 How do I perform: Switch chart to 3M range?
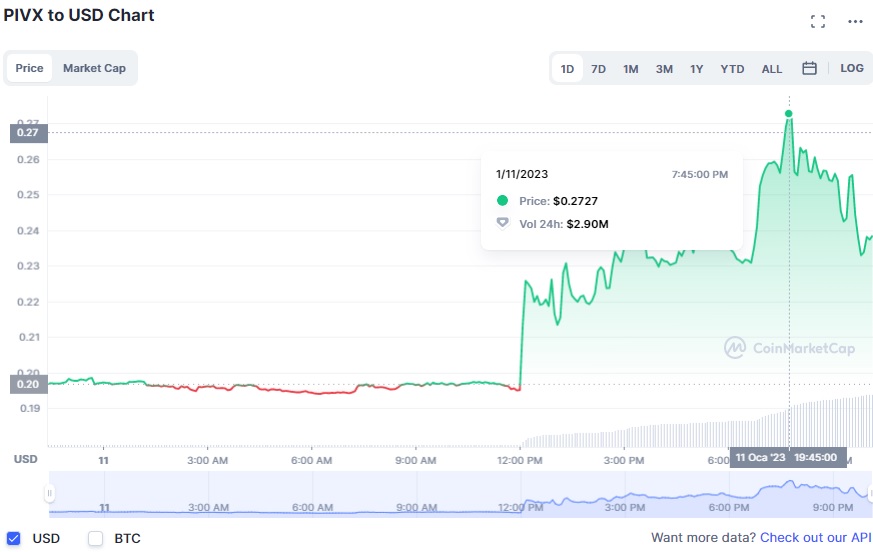tap(664, 69)
